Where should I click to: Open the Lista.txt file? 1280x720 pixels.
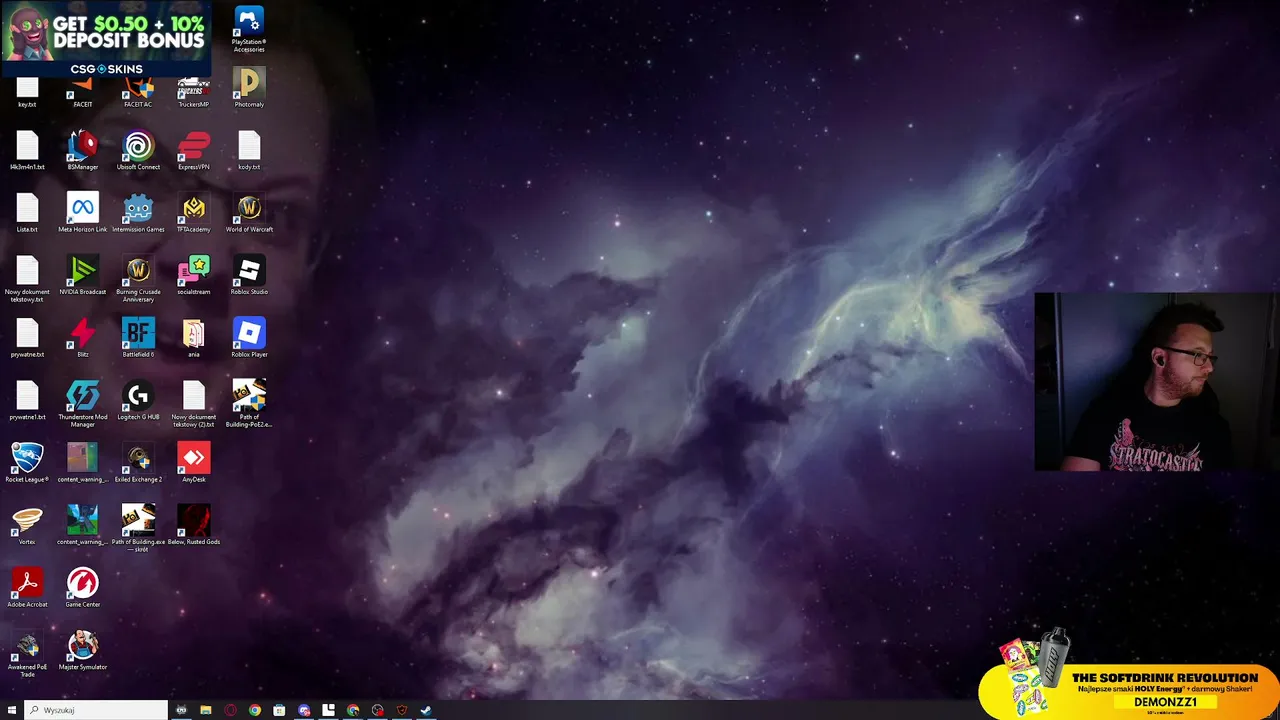(27, 213)
